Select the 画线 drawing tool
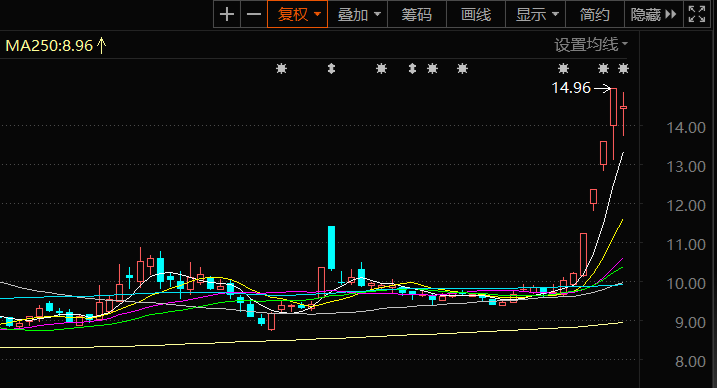This screenshot has width=717, height=388. pyautogui.click(x=476, y=15)
